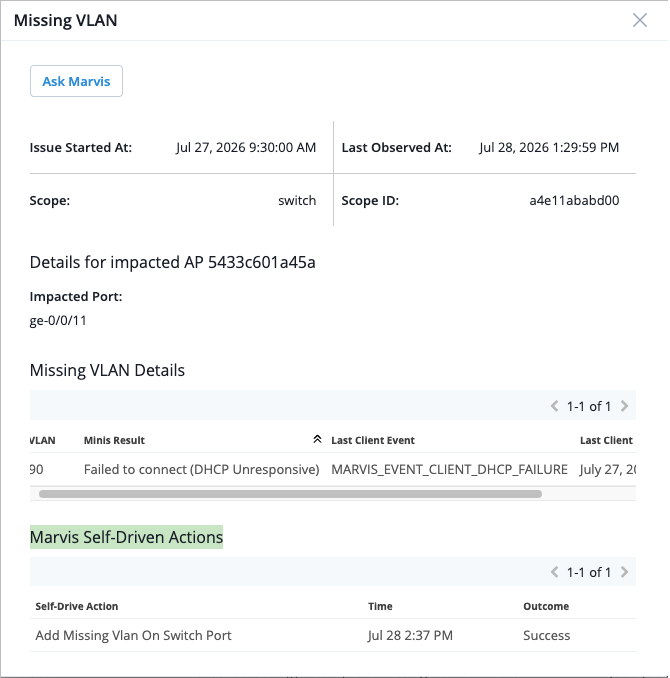Click the 1-1 of 1 count in VLAN Details
The height and width of the screenshot is (678, 670).
coord(589,406)
